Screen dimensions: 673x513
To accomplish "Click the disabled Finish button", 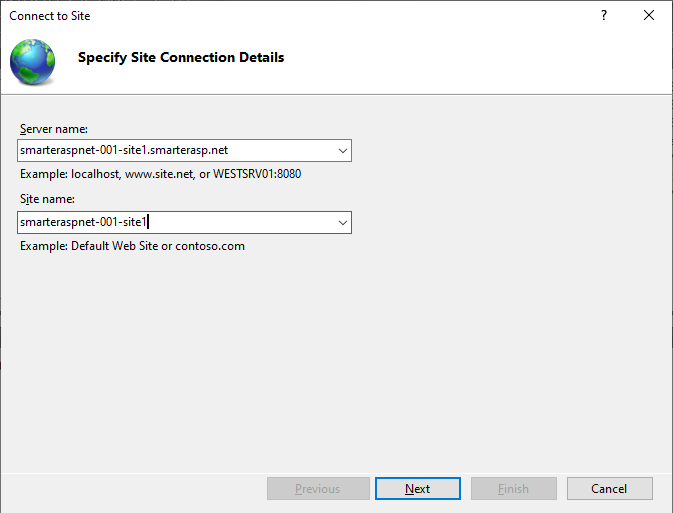I will (513, 489).
